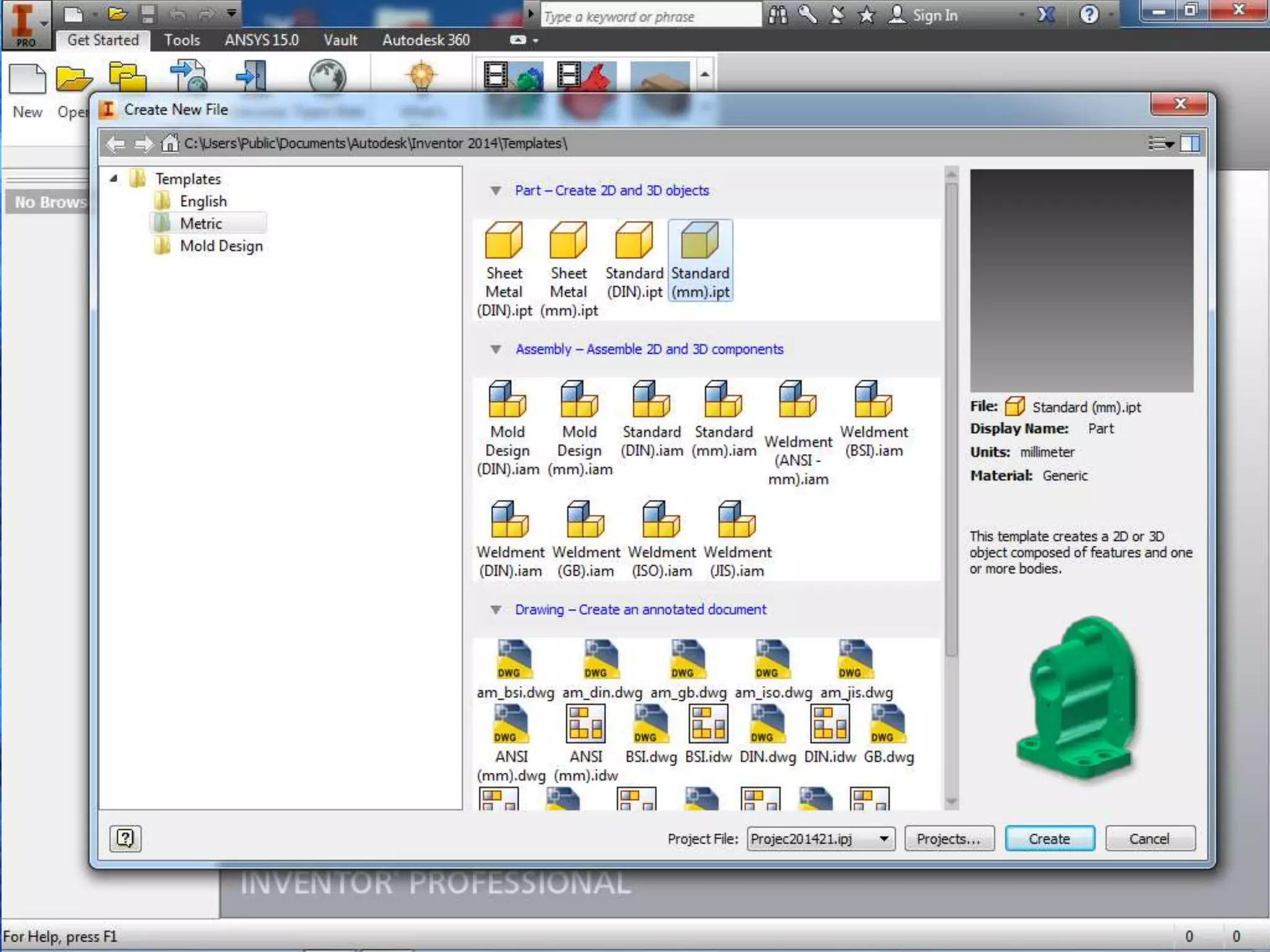Click the Create button
This screenshot has width=1270, height=952.
1049,839
